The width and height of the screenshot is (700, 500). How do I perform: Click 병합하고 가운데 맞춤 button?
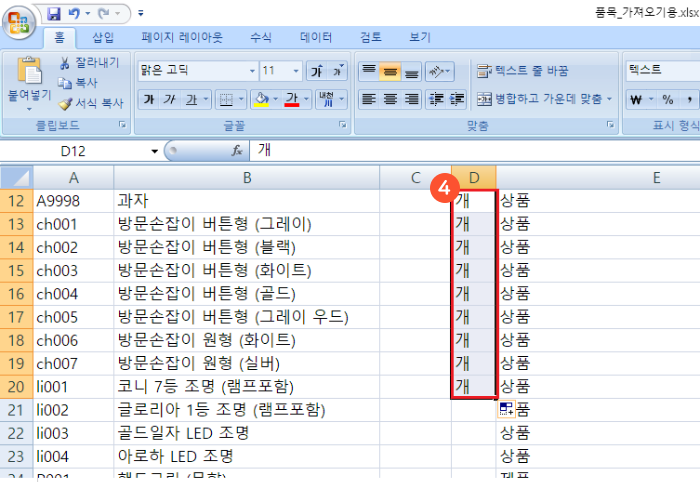(x=543, y=99)
